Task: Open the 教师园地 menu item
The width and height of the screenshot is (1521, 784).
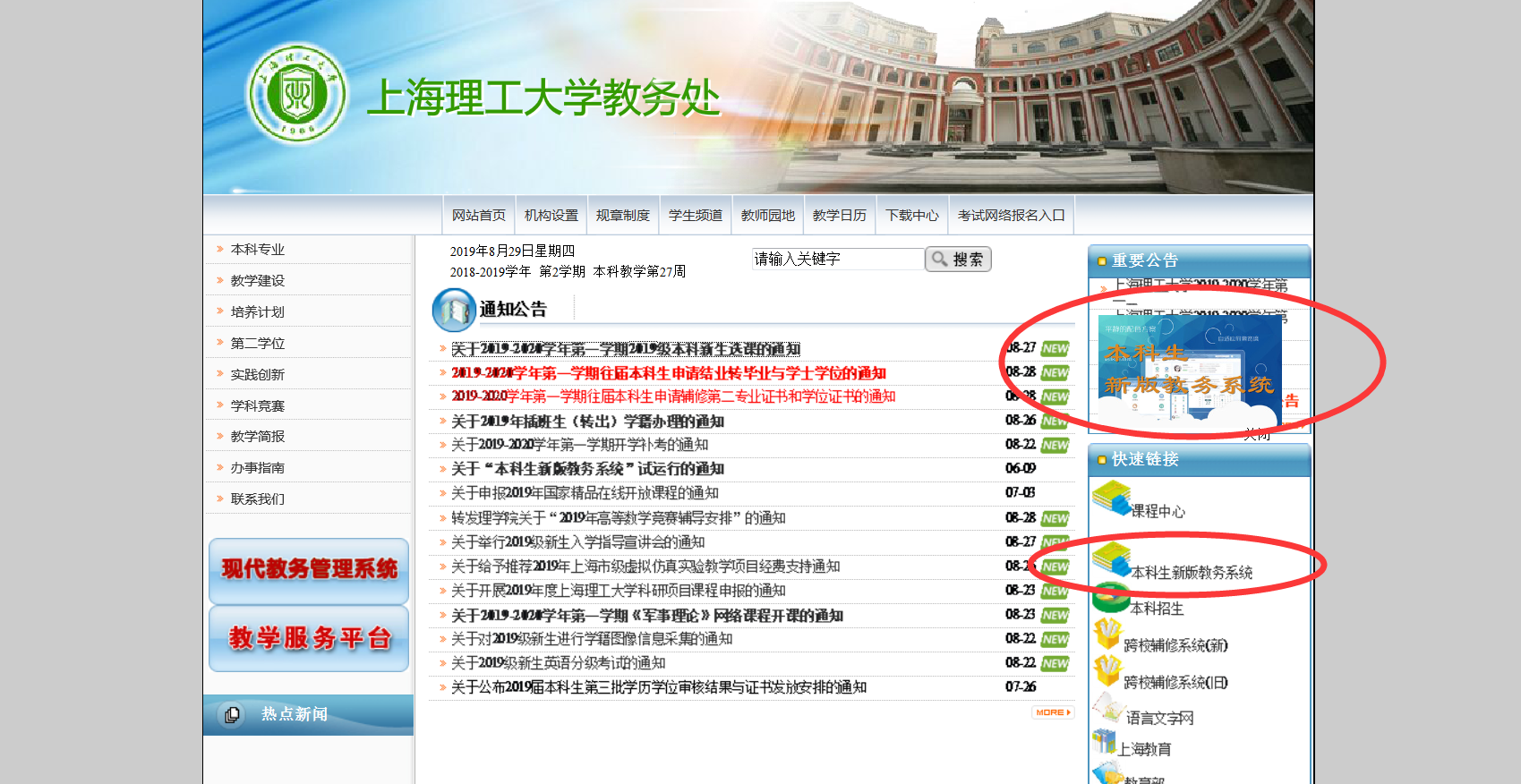Action: tap(768, 216)
